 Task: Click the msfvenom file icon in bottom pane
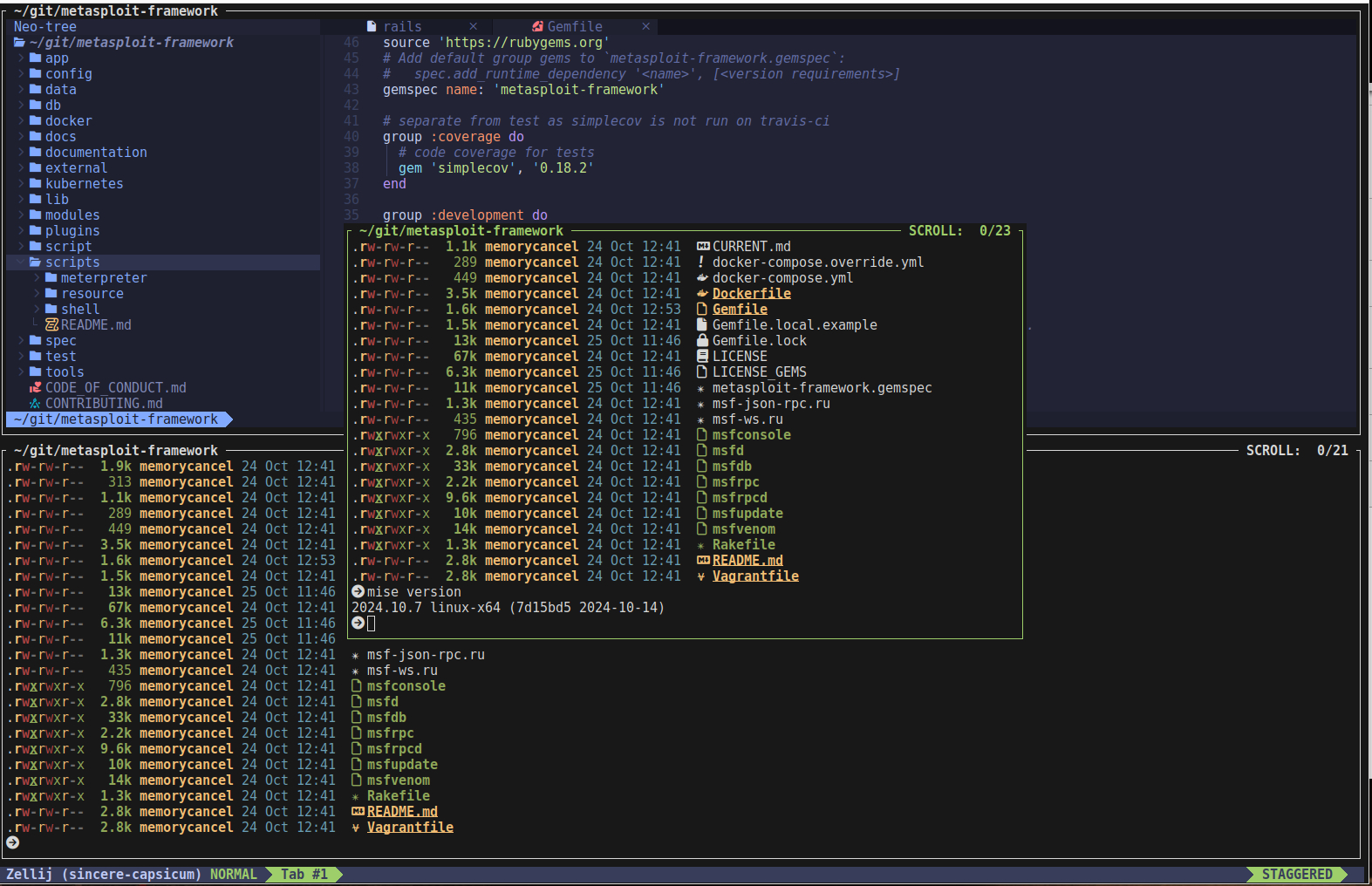click(357, 780)
